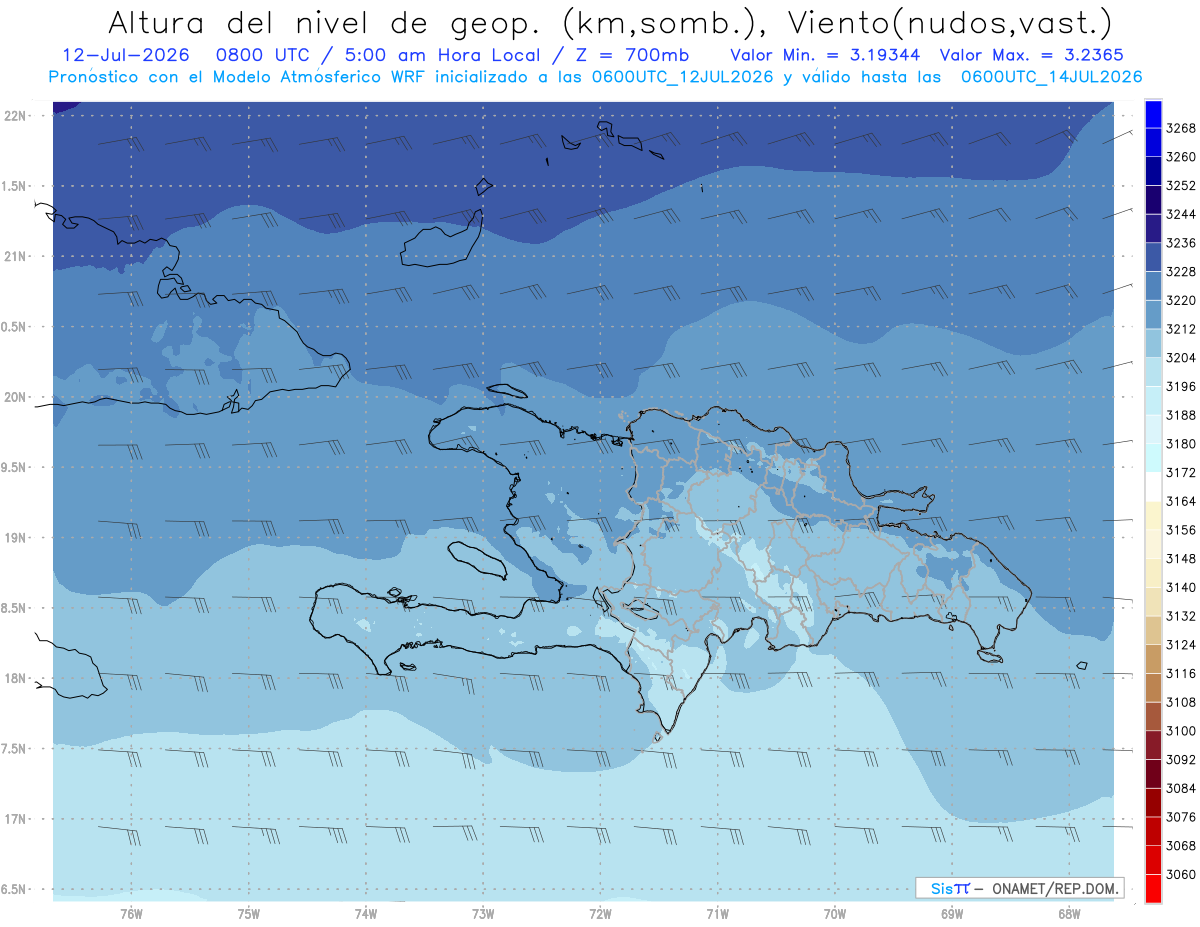The image size is (1200, 927).
Task: Select the '20N' latitude label
Action: [15, 397]
